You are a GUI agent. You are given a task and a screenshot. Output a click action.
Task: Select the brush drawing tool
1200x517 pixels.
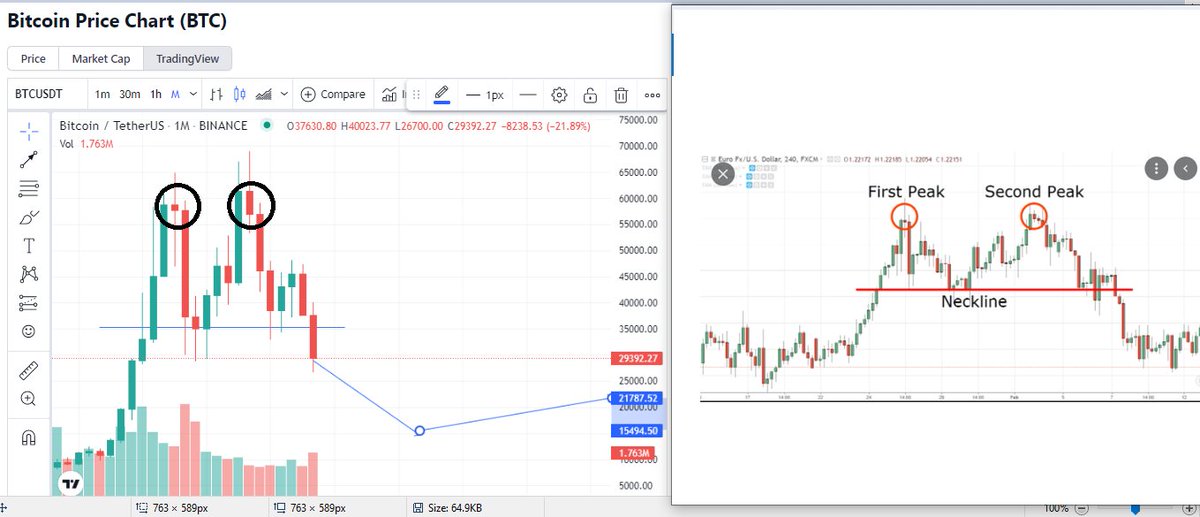pyautogui.click(x=29, y=217)
